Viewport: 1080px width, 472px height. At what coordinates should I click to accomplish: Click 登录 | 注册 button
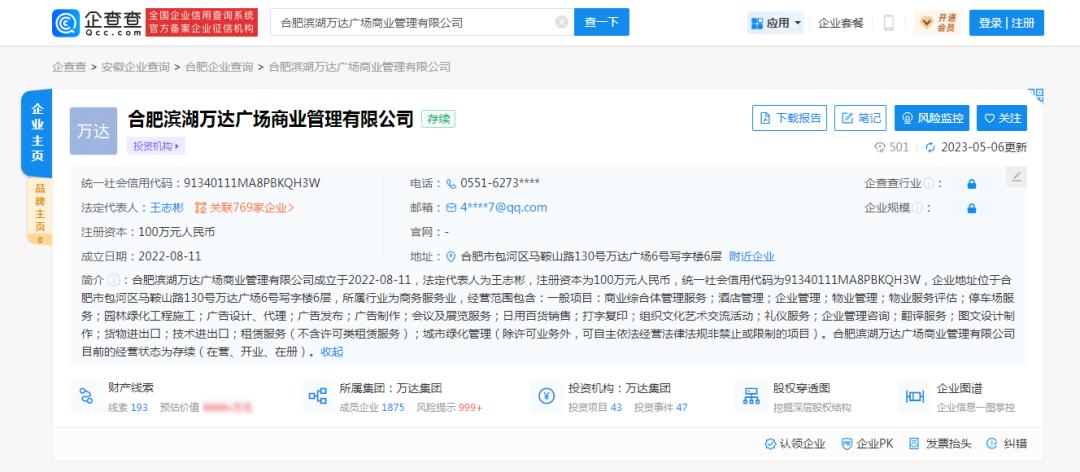(x=1006, y=23)
